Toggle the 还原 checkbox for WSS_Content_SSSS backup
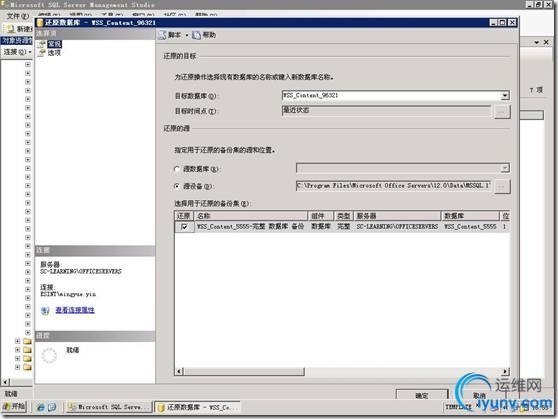Image resolution: width=558 pixels, height=419 pixels. click(184, 227)
